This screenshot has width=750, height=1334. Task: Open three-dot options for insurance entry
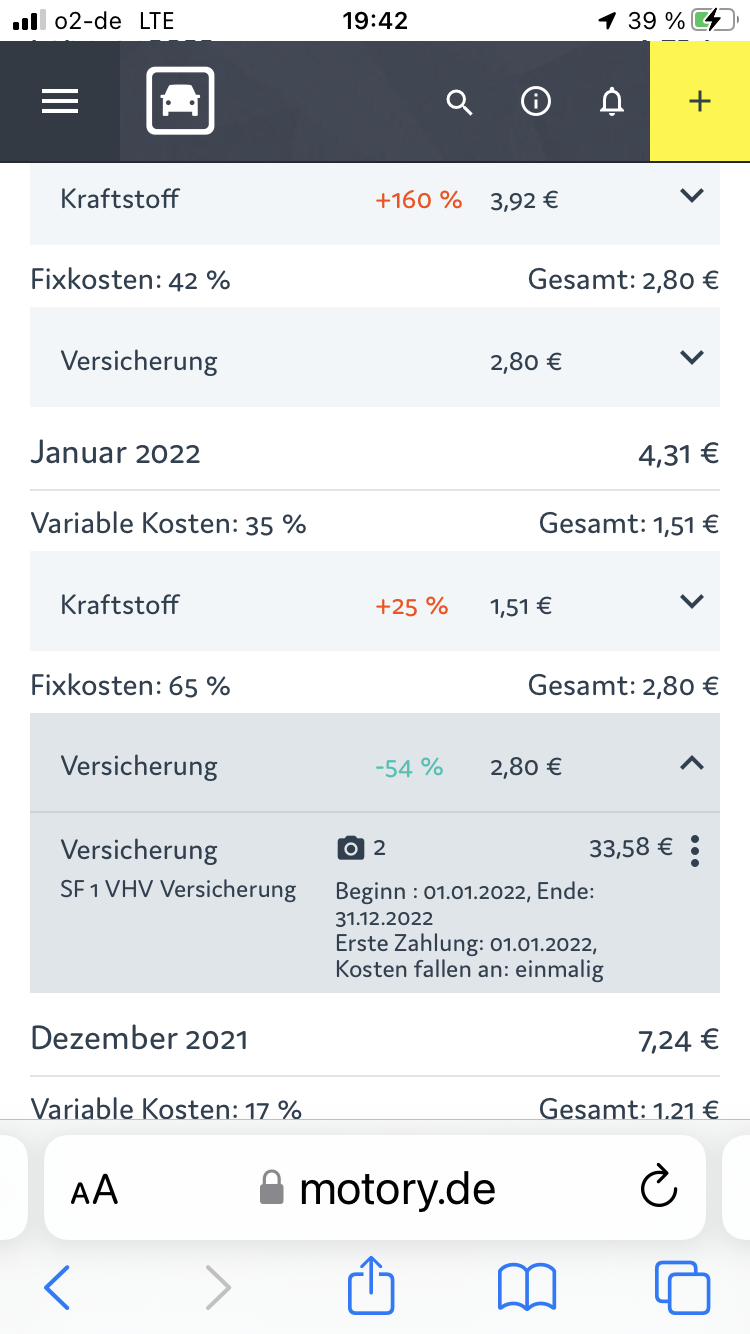point(696,851)
